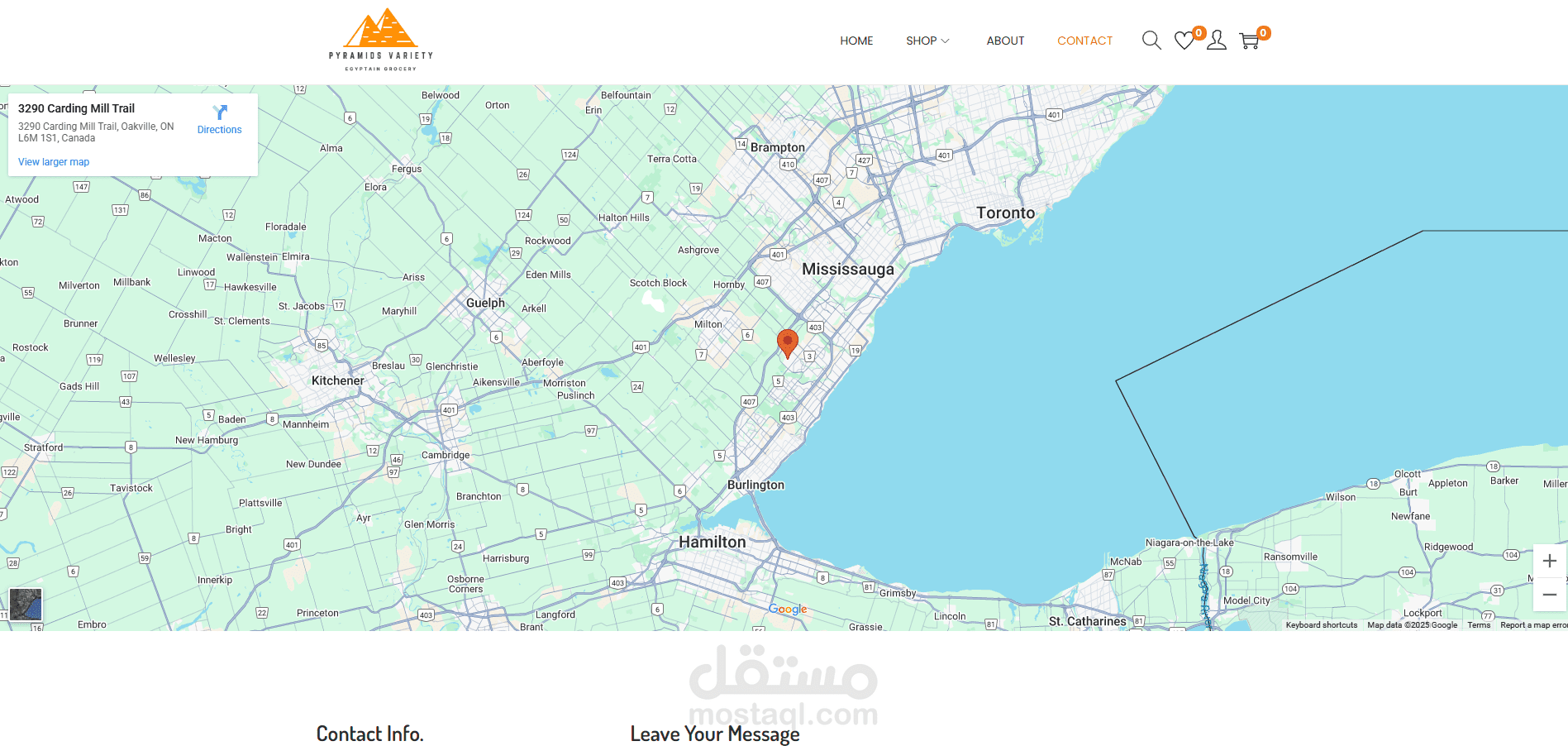
Task: Click the Directions link text
Action: 219,130
